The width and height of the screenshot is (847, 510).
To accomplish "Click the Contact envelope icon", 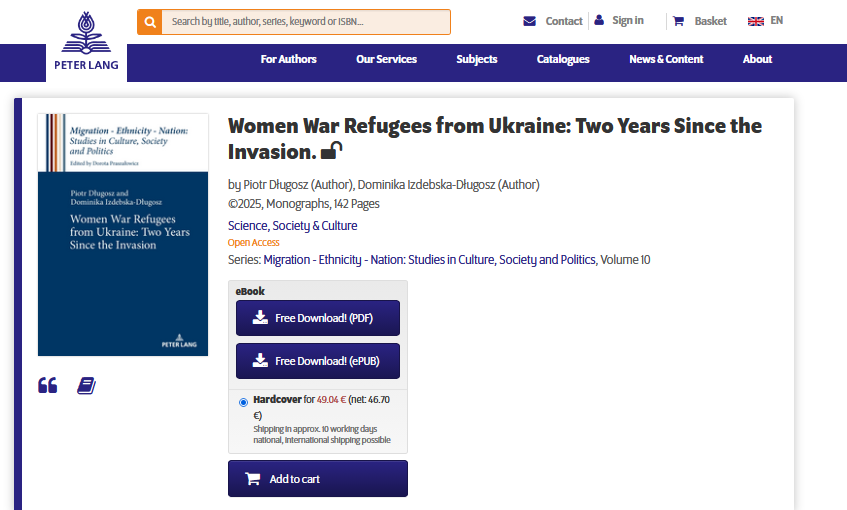I will coord(530,21).
